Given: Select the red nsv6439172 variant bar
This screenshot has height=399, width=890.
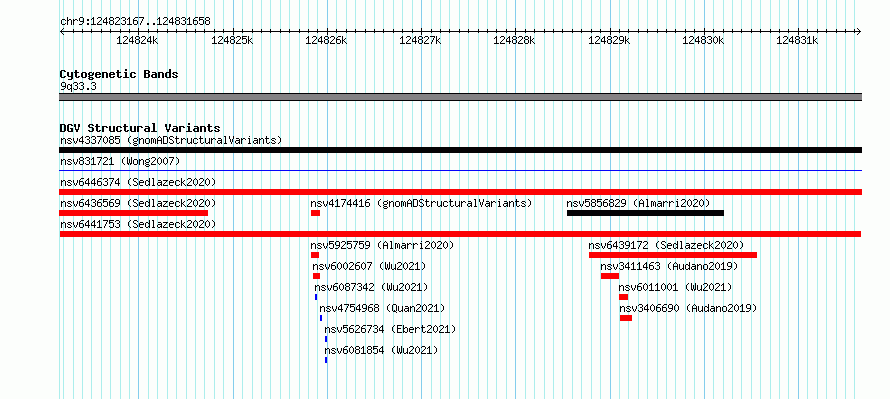Looking at the screenshot, I should [673, 255].
